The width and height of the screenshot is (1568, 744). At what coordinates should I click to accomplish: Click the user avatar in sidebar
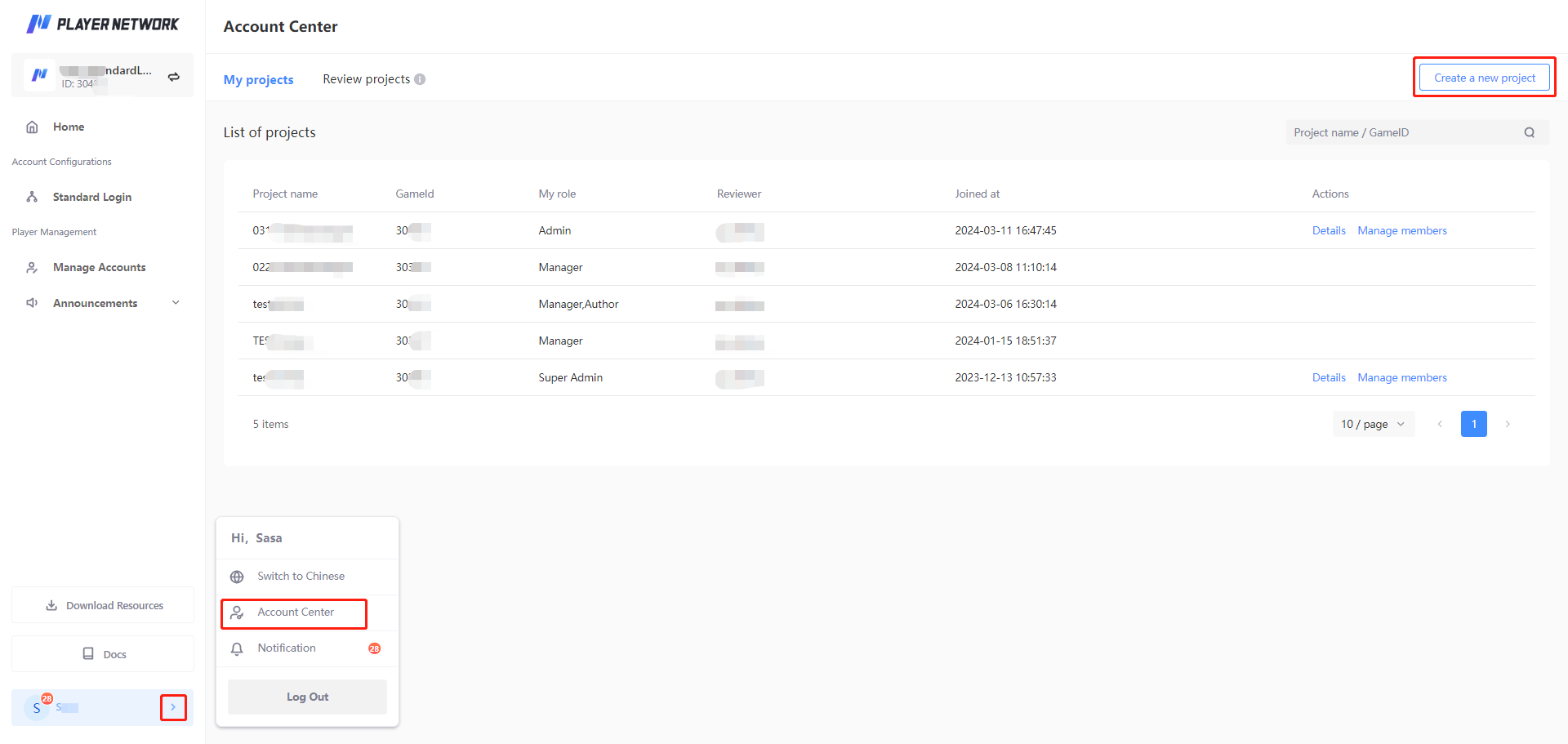point(37,708)
